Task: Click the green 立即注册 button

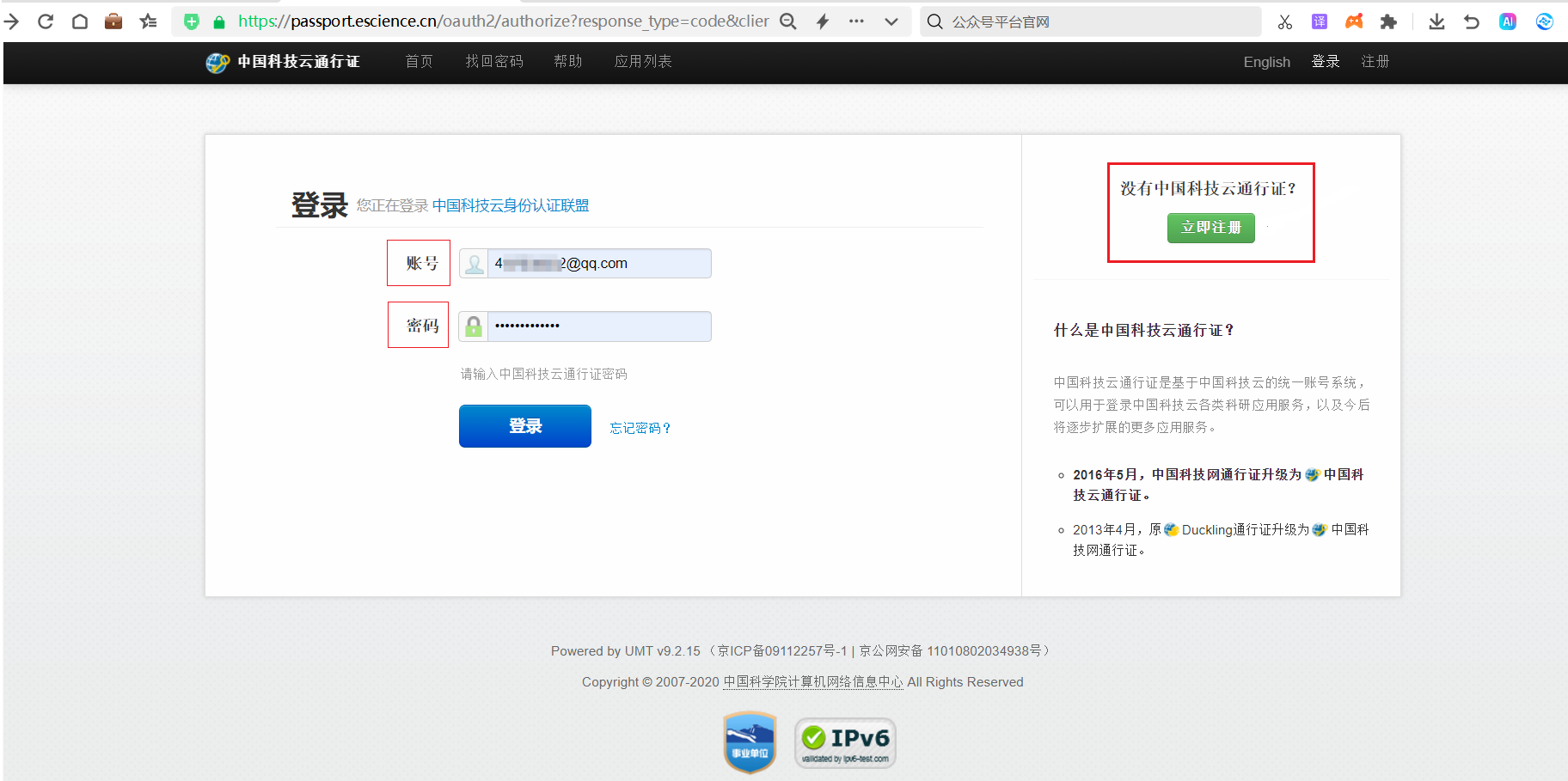Action: 1210,228
